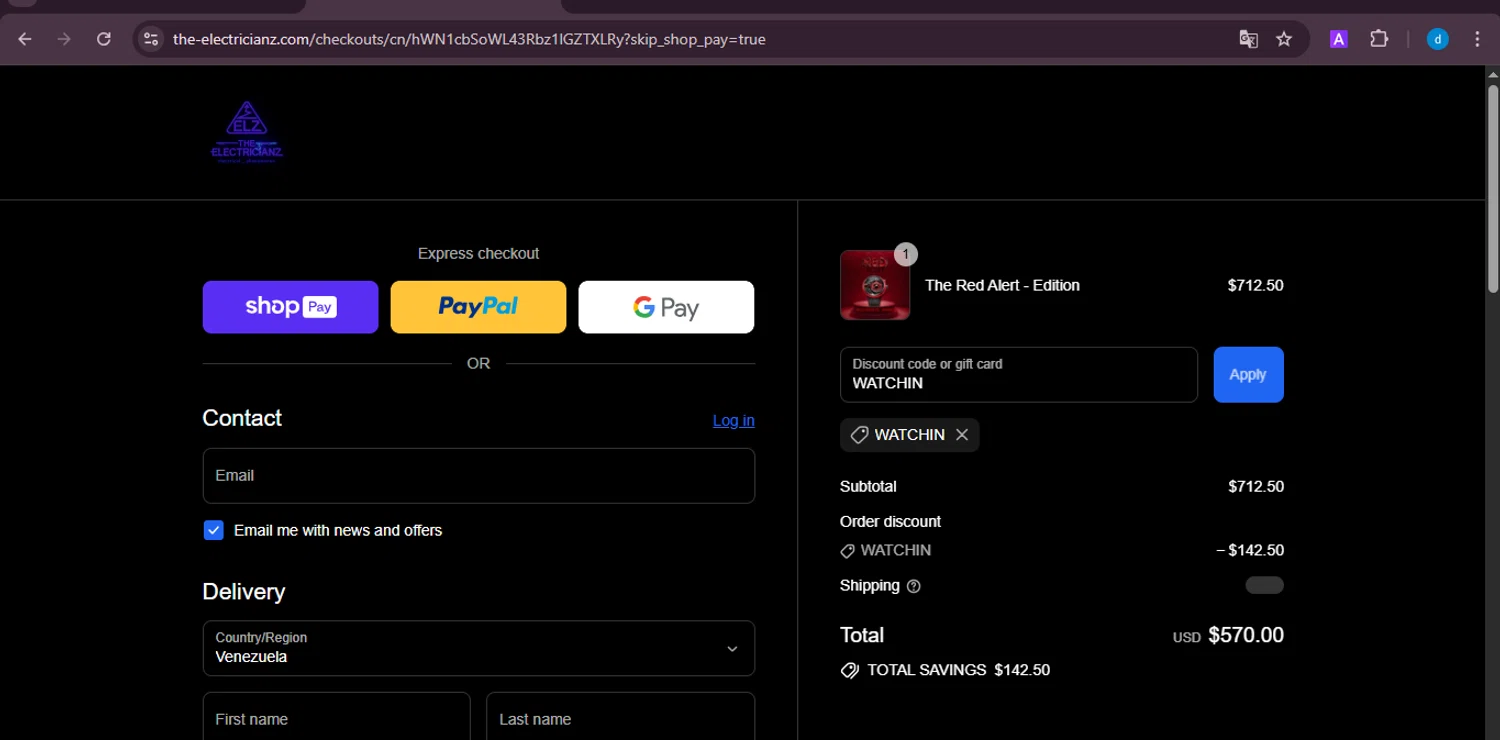Pay with Google Pay button
Viewport: 1500px width, 740px height.
(x=666, y=307)
